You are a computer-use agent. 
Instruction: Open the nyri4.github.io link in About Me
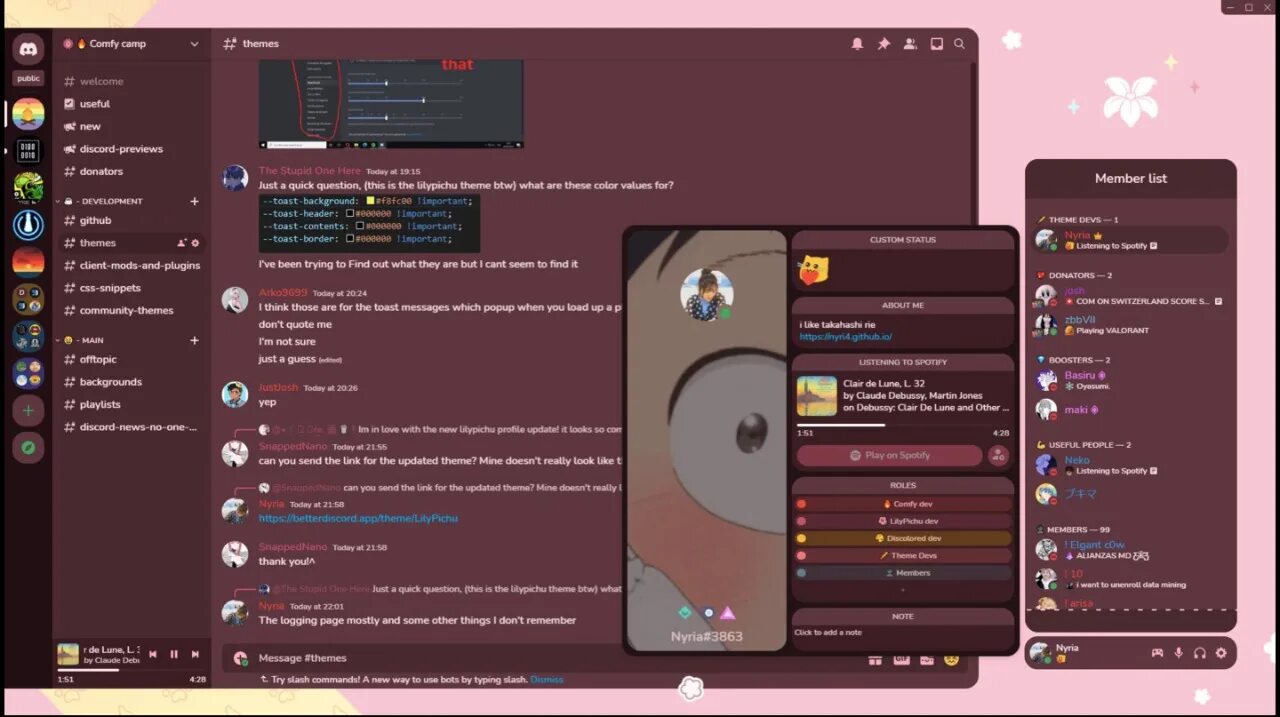click(x=845, y=337)
